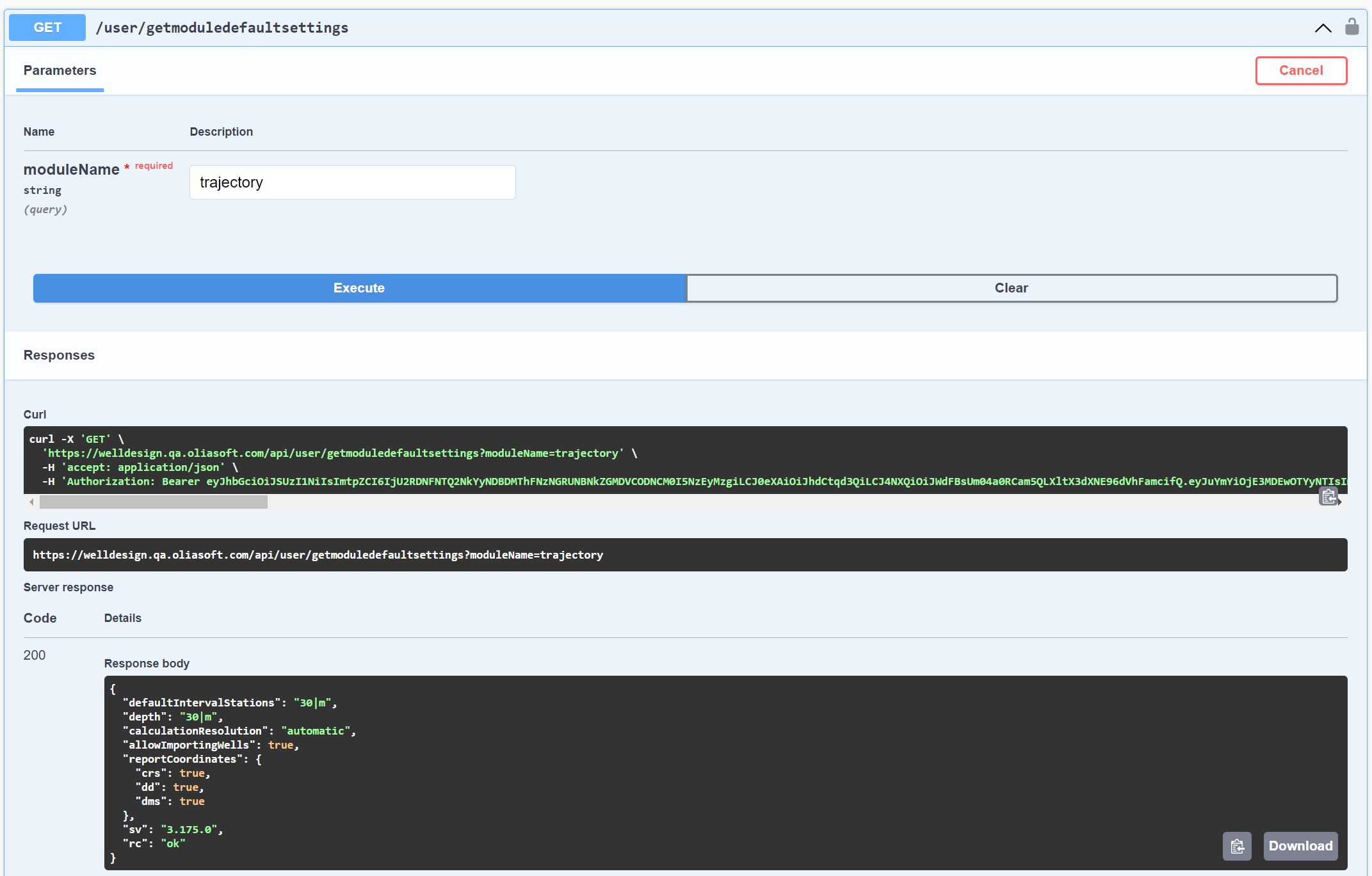Click the moduleName input containing trajectory
This screenshot has width=1372, height=876.
352,182
